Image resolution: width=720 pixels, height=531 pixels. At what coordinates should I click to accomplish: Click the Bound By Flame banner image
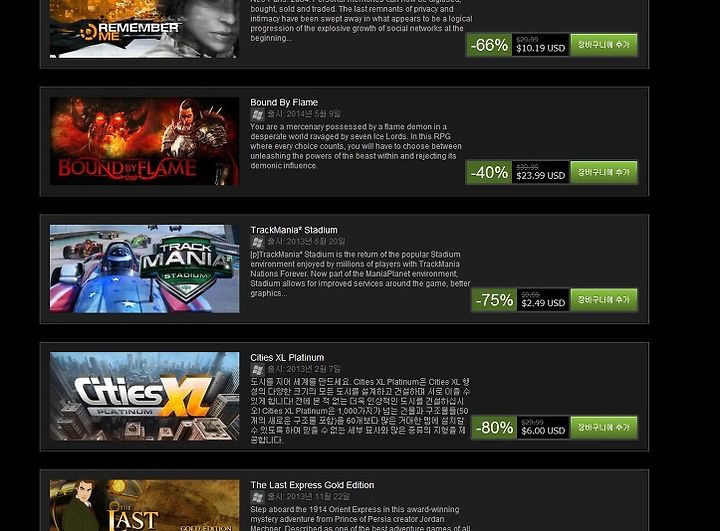pos(144,141)
